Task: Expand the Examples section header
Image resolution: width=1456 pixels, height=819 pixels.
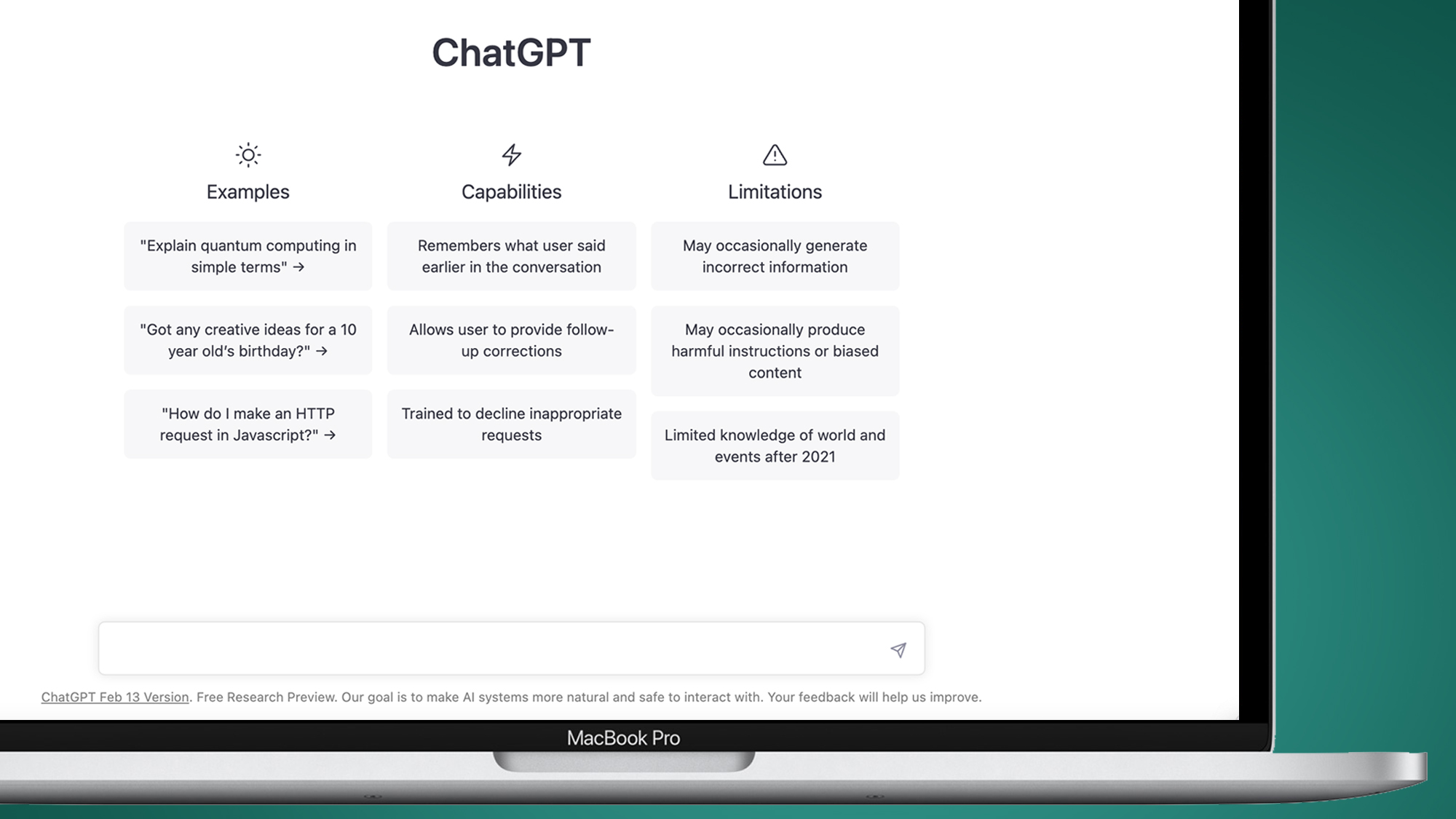Action: pos(248,191)
